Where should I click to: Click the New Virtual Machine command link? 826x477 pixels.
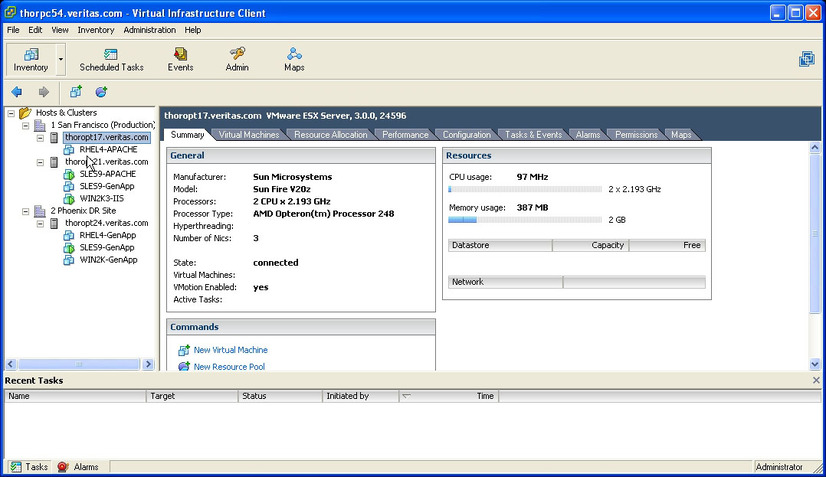230,350
